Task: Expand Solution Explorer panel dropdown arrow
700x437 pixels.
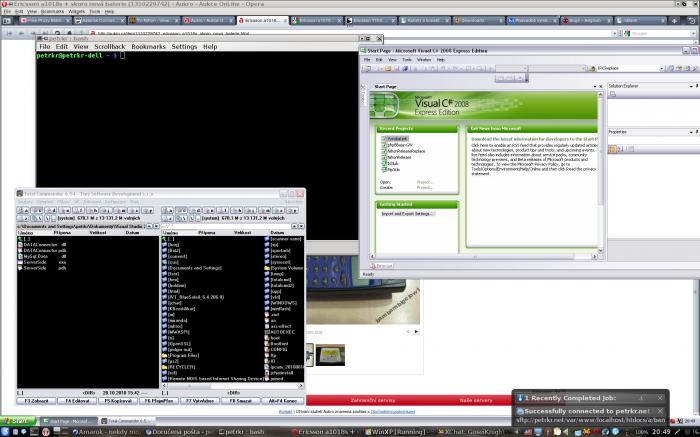Action: pos(691,86)
